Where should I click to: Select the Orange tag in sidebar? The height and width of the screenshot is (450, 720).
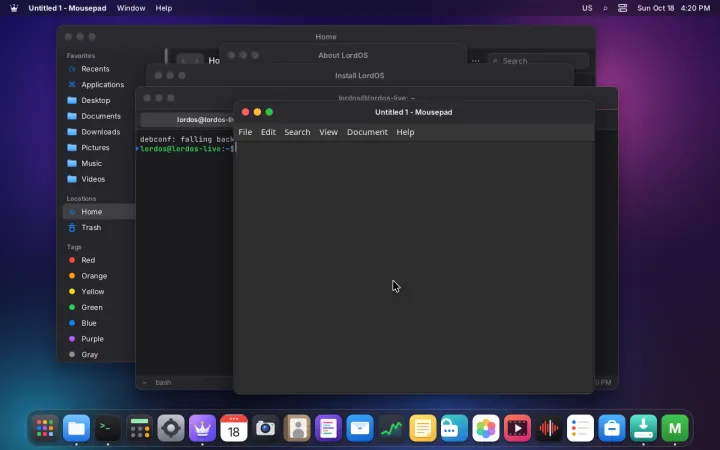(94, 276)
